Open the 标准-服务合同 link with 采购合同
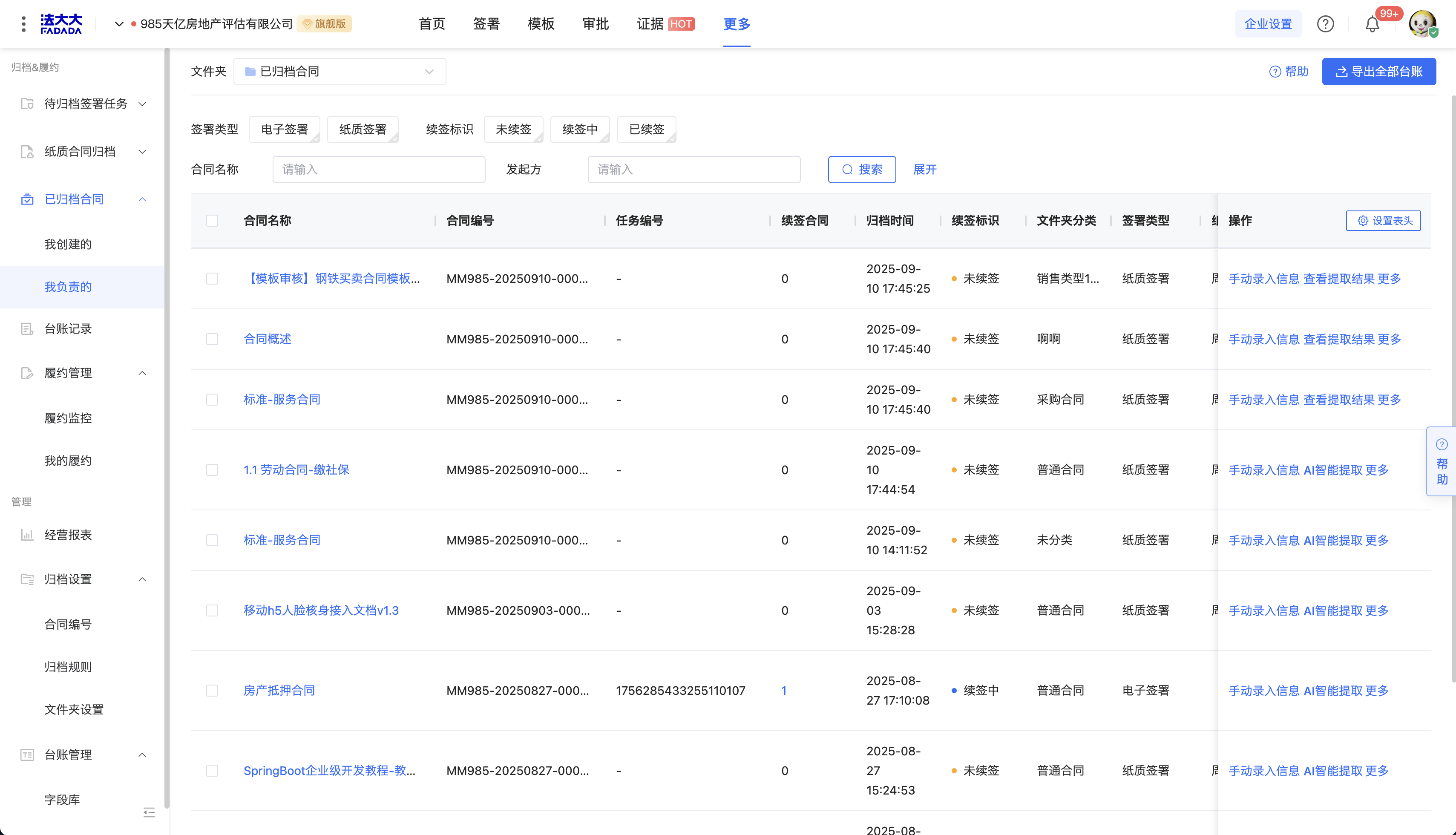 (282, 400)
